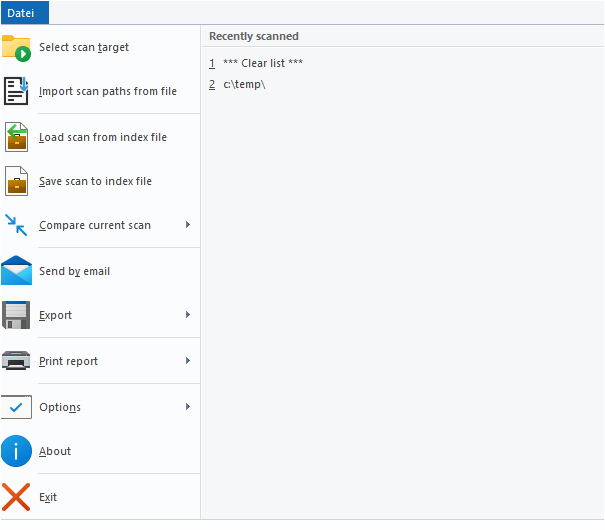
Task: Expand the Options submenu arrow
Action: (188, 407)
